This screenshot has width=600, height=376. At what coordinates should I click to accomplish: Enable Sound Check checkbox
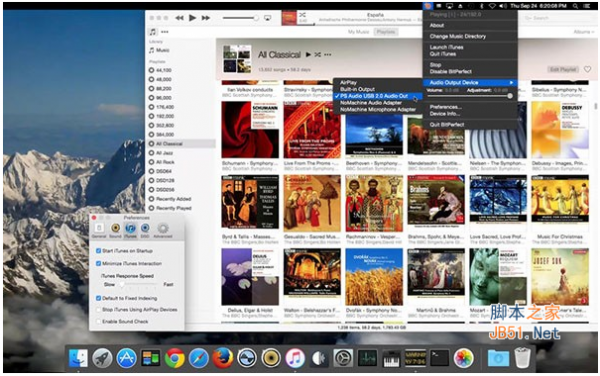98,321
